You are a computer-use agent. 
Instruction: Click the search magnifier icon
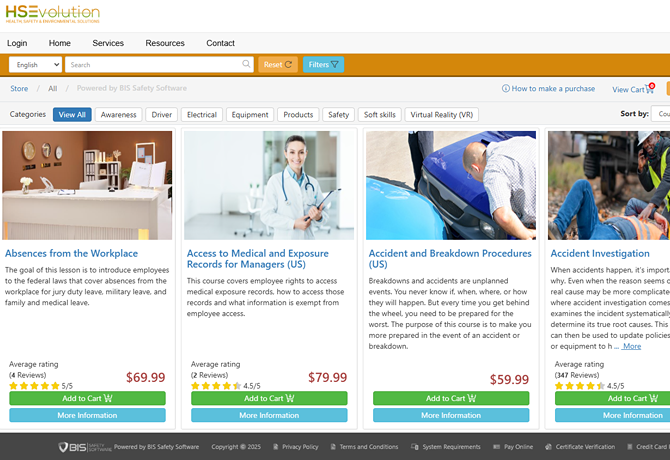[x=246, y=64]
